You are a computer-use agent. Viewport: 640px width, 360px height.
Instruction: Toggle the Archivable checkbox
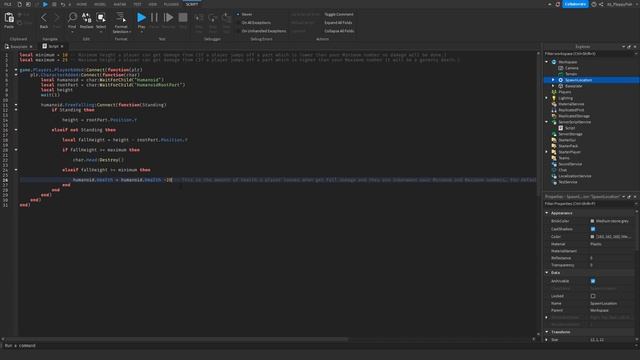(593, 281)
